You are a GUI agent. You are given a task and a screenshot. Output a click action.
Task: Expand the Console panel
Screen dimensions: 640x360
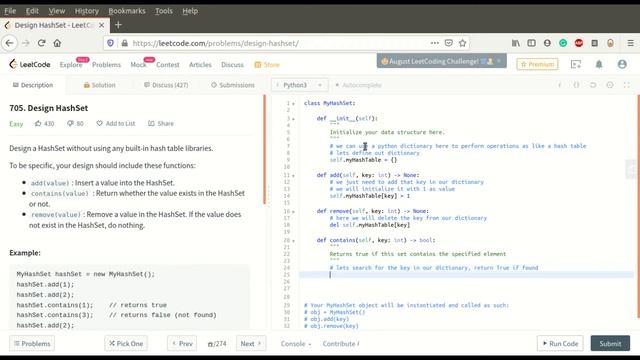tap(296, 344)
